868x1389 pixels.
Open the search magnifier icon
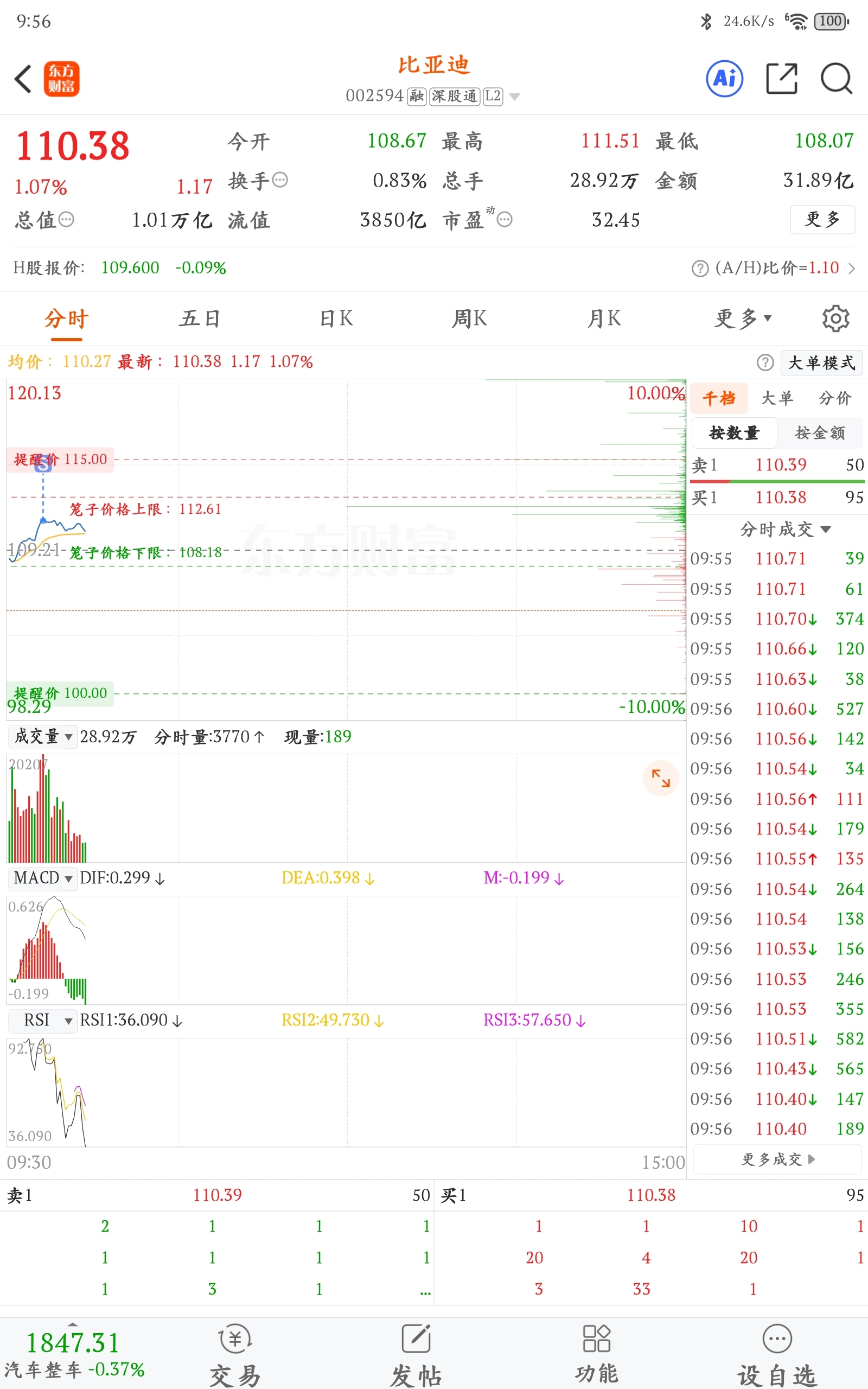(x=837, y=78)
